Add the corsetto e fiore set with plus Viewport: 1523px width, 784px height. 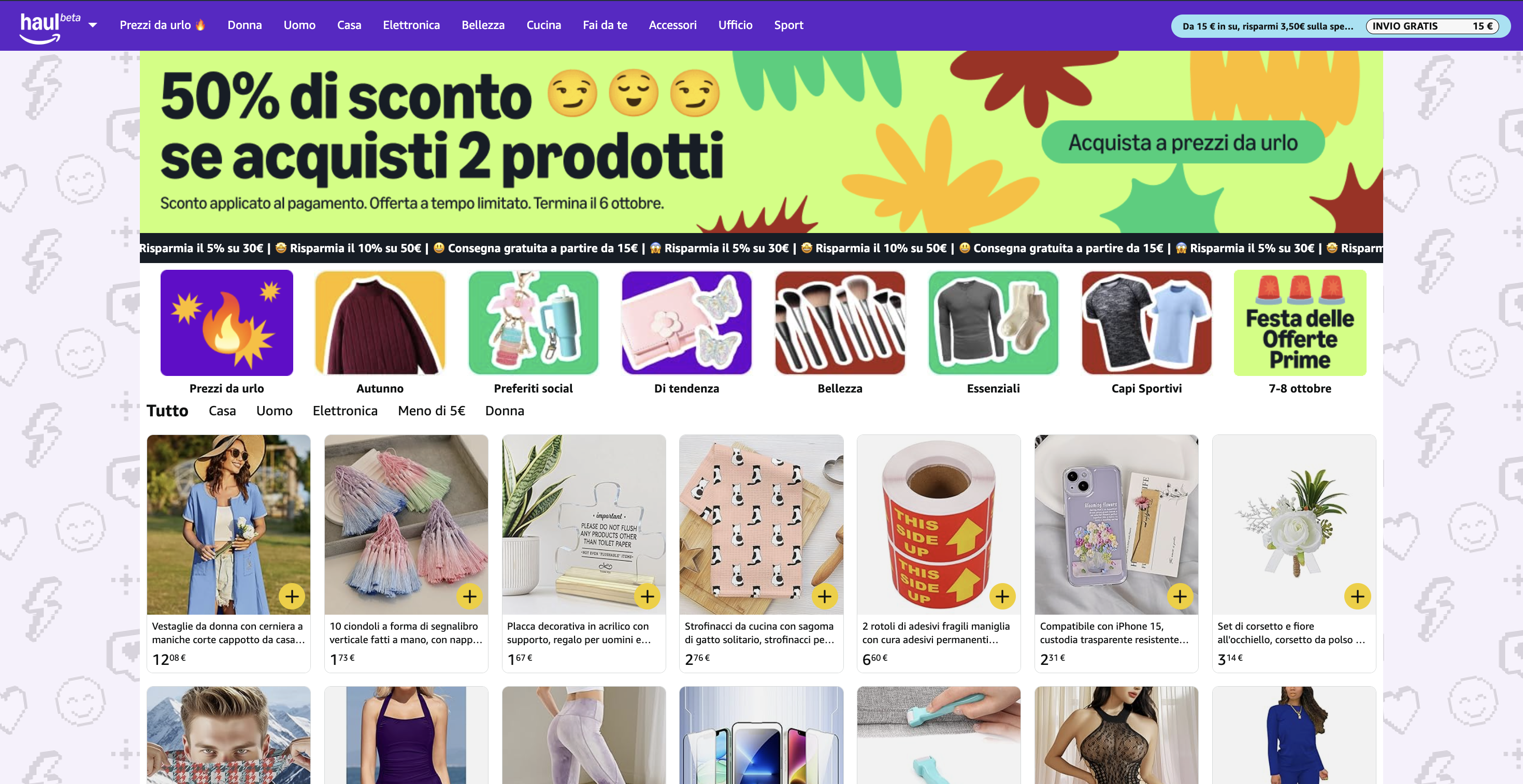(1357, 597)
